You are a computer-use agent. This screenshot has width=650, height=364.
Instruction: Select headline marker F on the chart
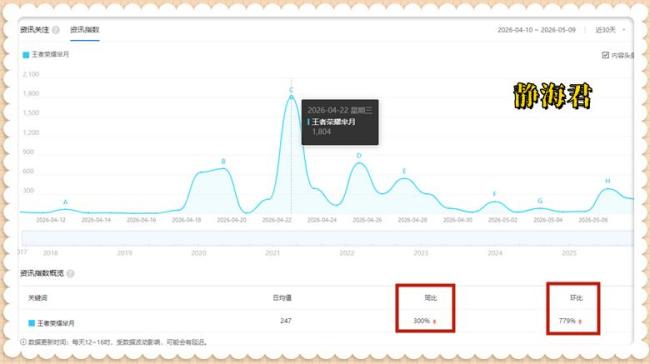click(x=494, y=194)
